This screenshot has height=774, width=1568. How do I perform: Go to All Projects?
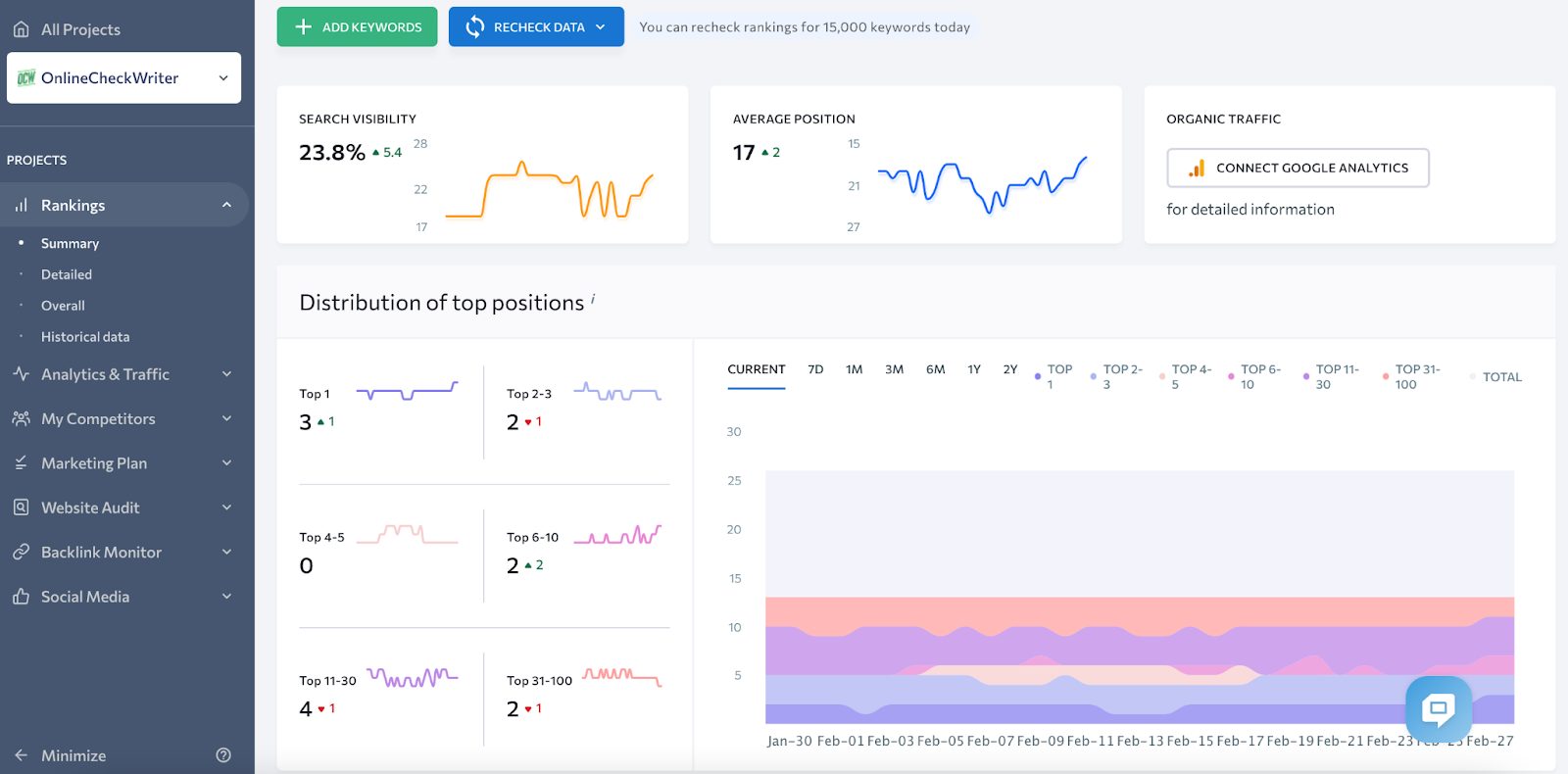point(80,29)
